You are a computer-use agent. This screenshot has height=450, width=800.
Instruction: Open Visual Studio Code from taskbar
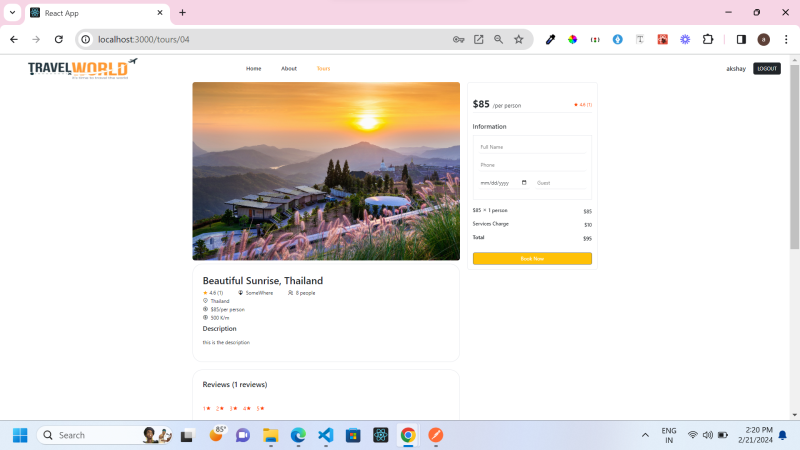[x=326, y=435]
